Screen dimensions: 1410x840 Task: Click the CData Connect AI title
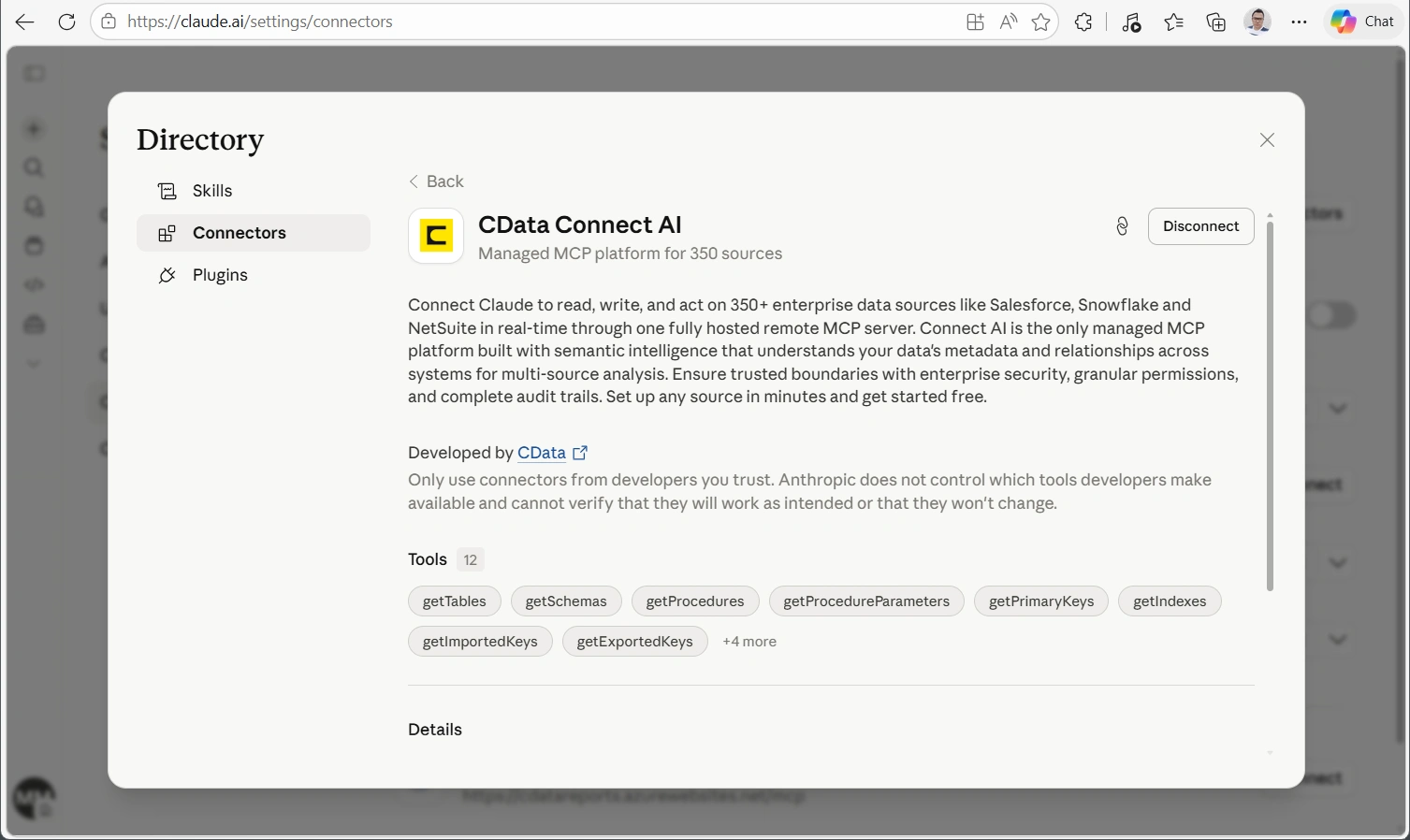(580, 224)
